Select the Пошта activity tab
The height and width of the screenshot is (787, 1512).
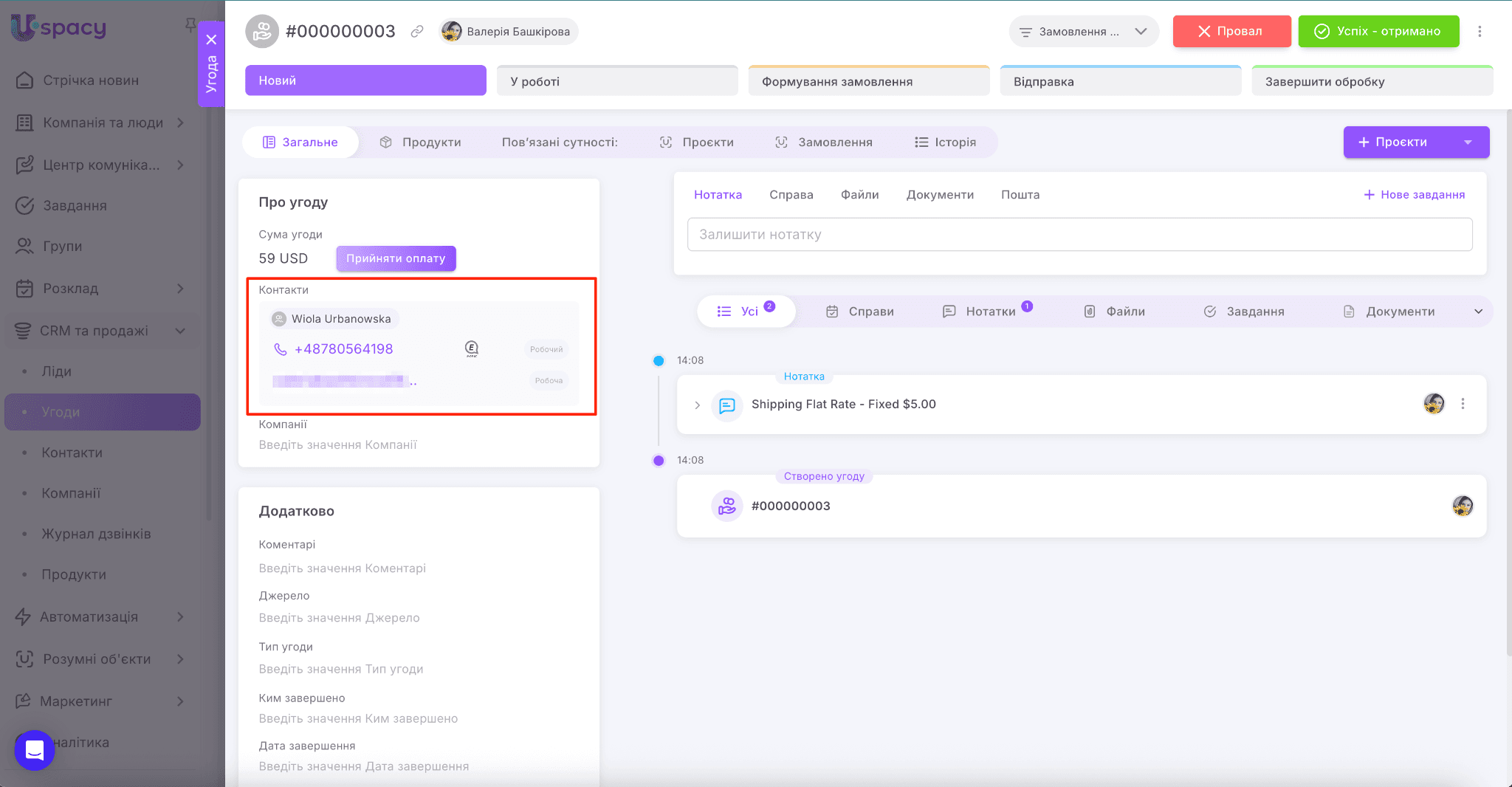click(x=1020, y=194)
